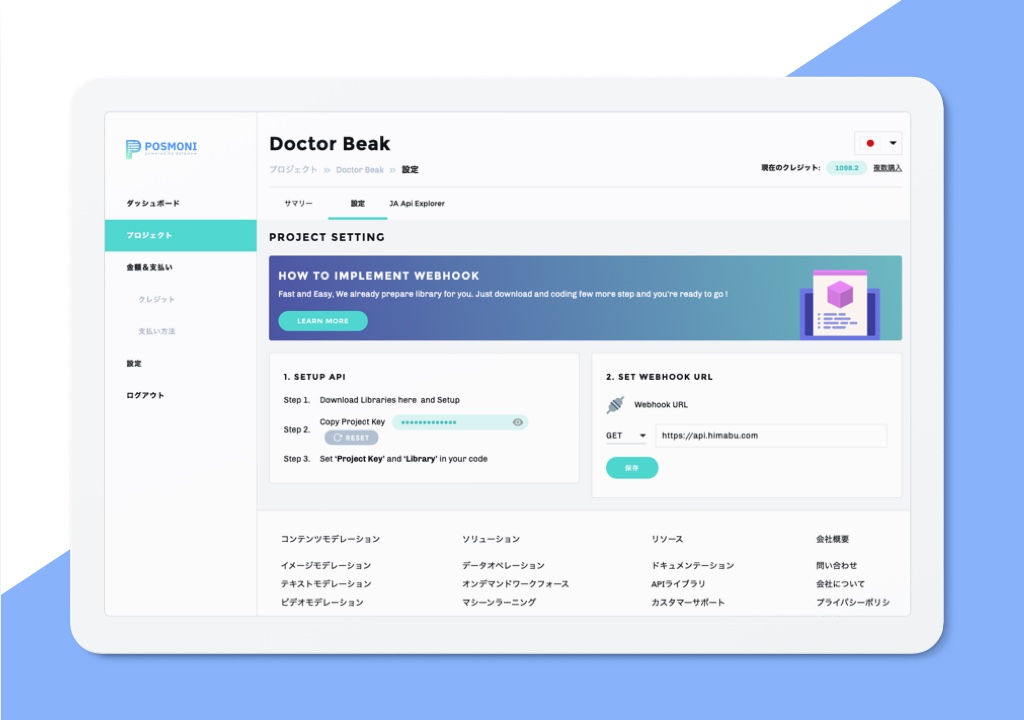Screen dimensions: 1024x720
Task: Click the masked project key field
Action: point(450,423)
